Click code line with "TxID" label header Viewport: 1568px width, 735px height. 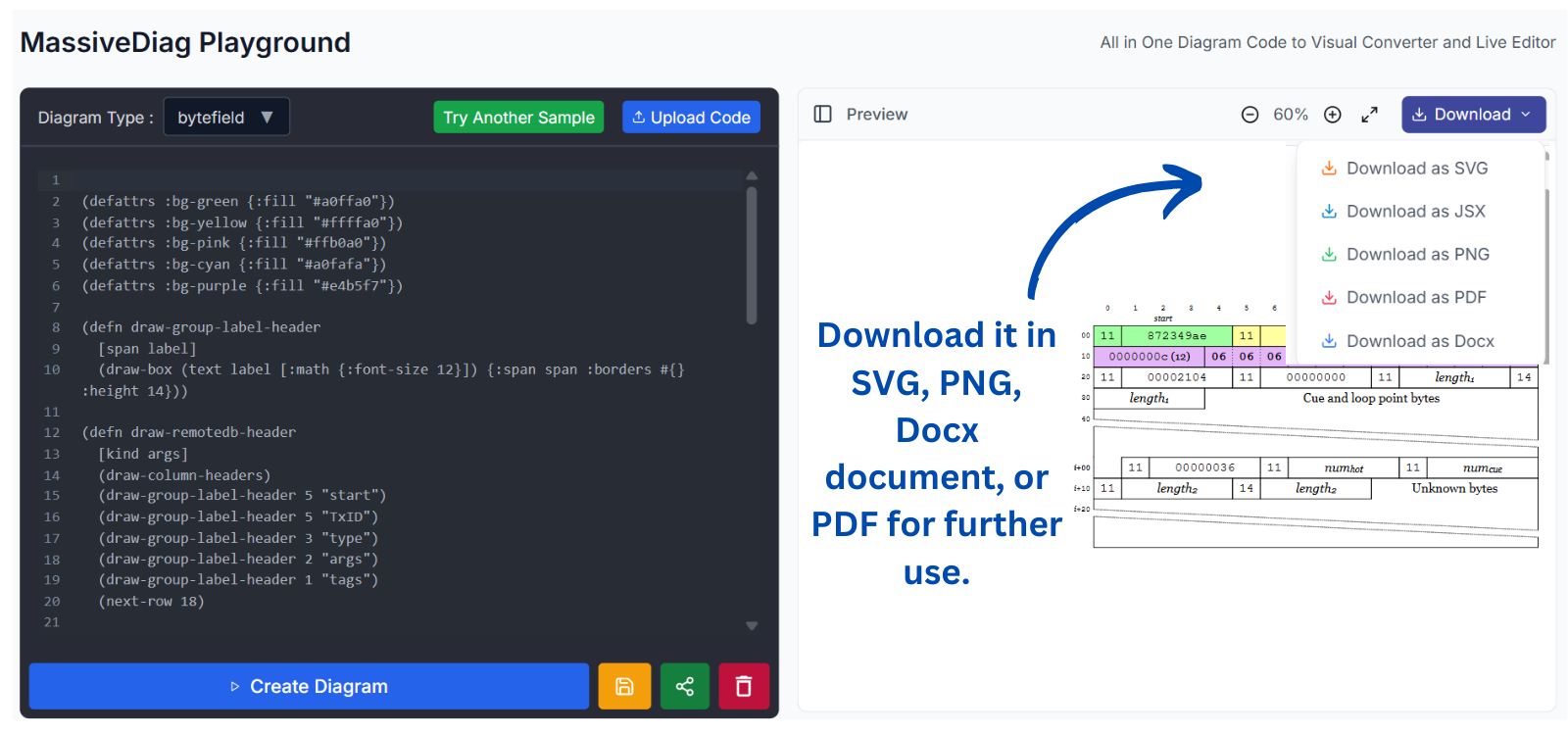(238, 516)
